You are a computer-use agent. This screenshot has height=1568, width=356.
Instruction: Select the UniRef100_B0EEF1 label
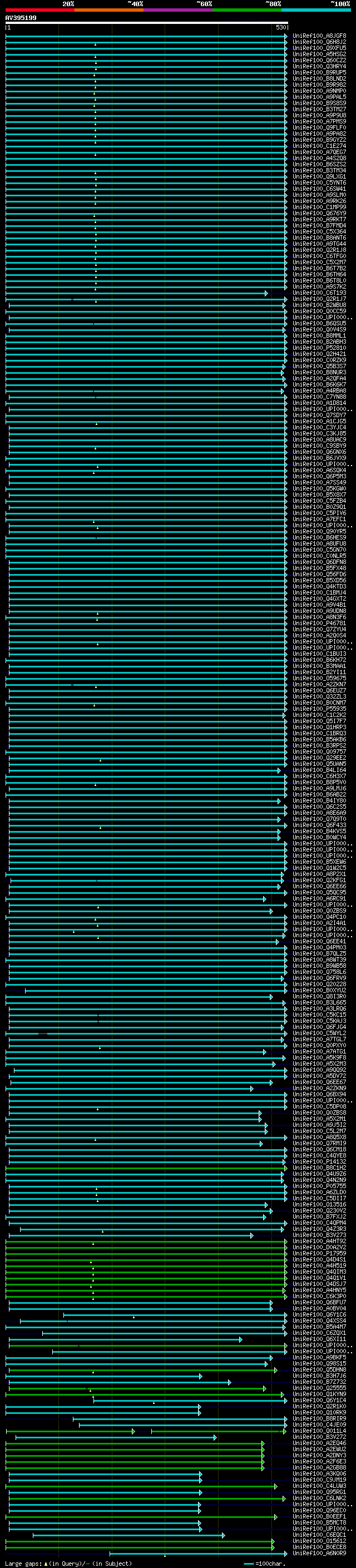tap(319, 1516)
